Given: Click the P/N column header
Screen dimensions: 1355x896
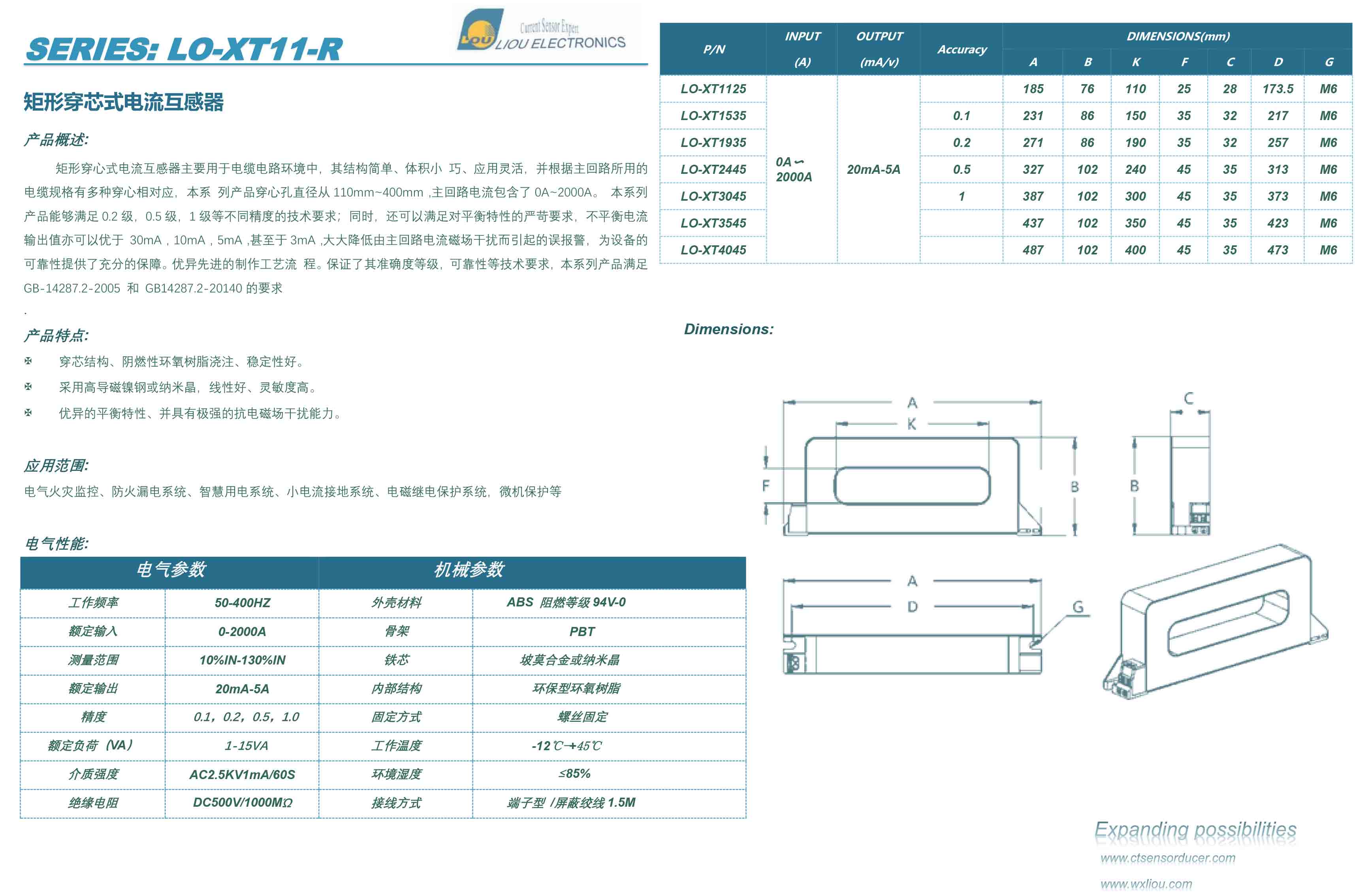Looking at the screenshot, I should [x=713, y=49].
